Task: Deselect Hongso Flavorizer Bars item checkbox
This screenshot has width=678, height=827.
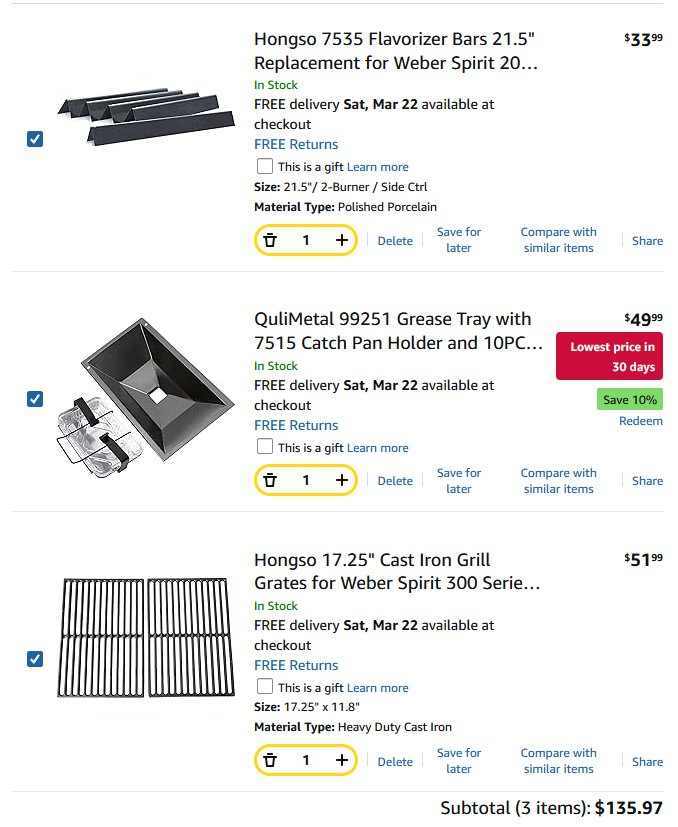Action: (x=35, y=139)
